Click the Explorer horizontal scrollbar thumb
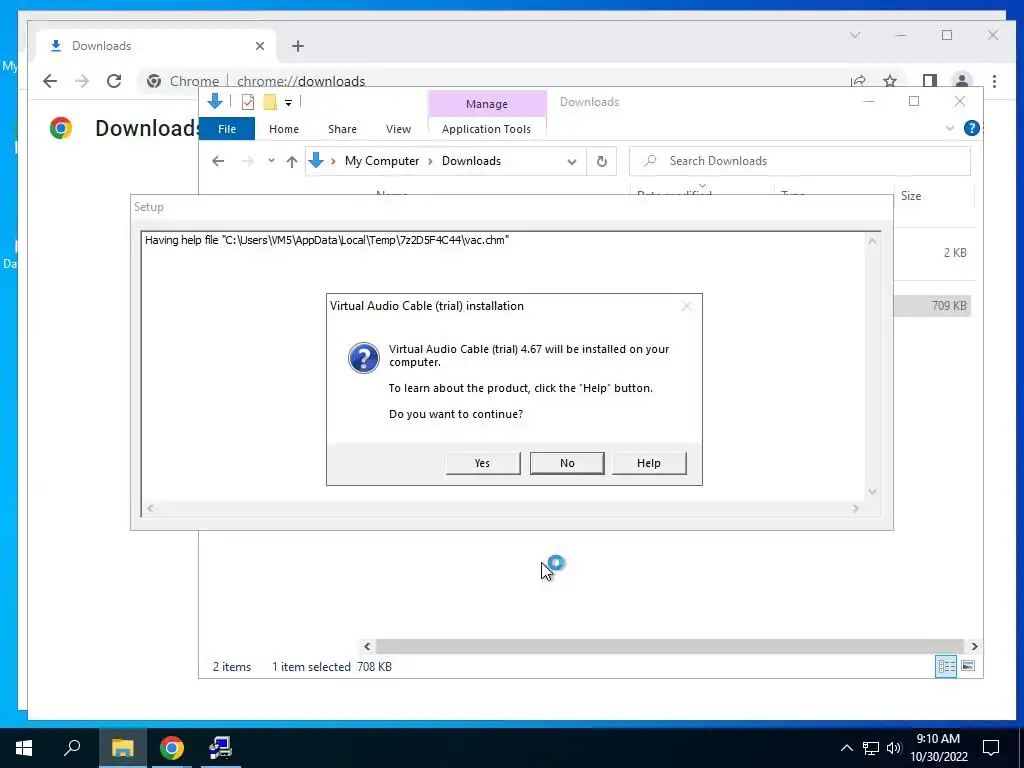The height and width of the screenshot is (768, 1024). click(x=669, y=646)
